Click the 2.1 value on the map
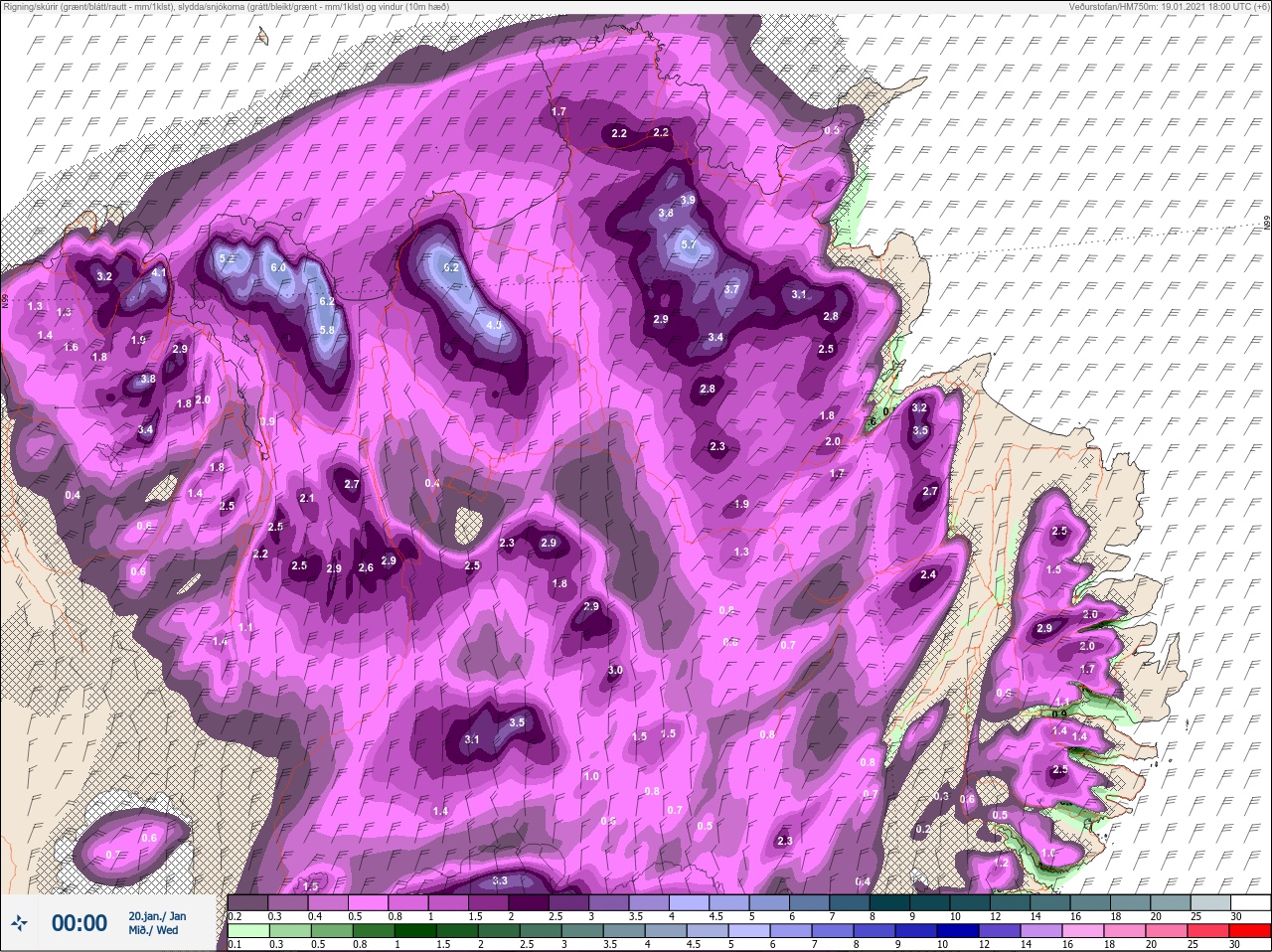 pos(307,498)
